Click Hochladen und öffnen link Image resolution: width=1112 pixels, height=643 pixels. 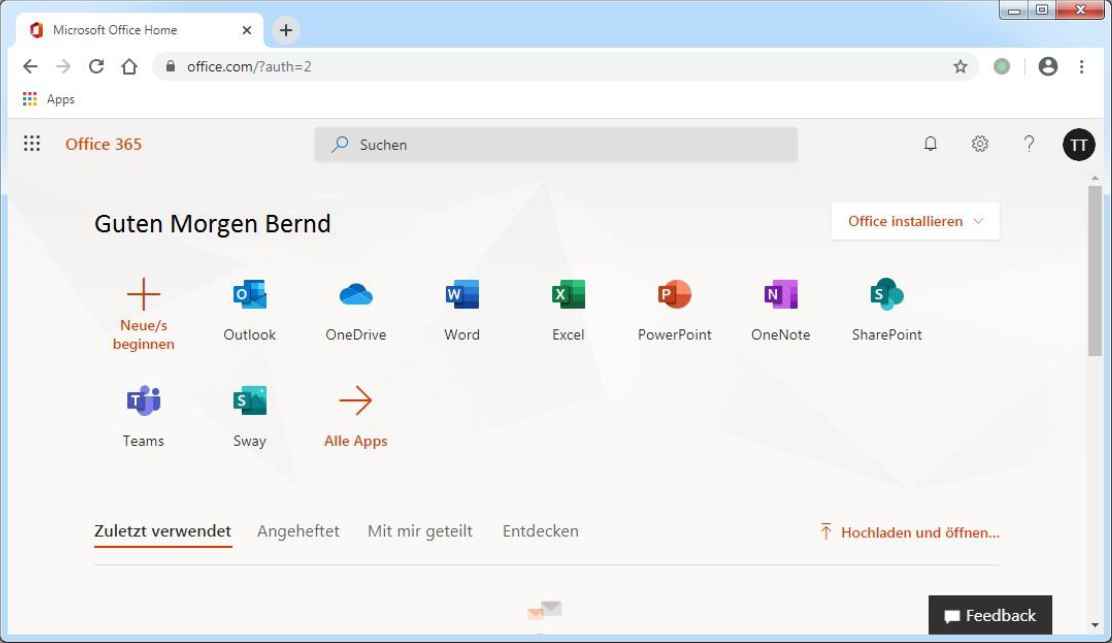point(910,532)
